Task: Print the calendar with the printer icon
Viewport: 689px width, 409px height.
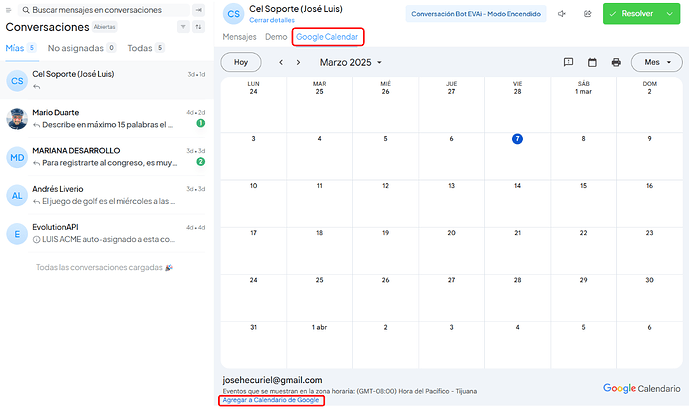Action: [616, 62]
